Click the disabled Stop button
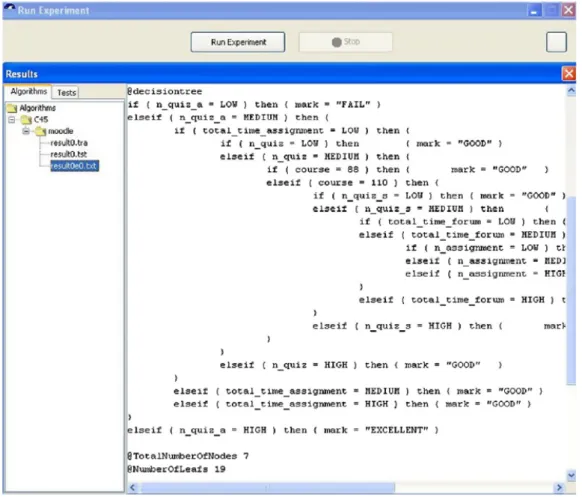The image size is (582, 497). pyautogui.click(x=346, y=42)
